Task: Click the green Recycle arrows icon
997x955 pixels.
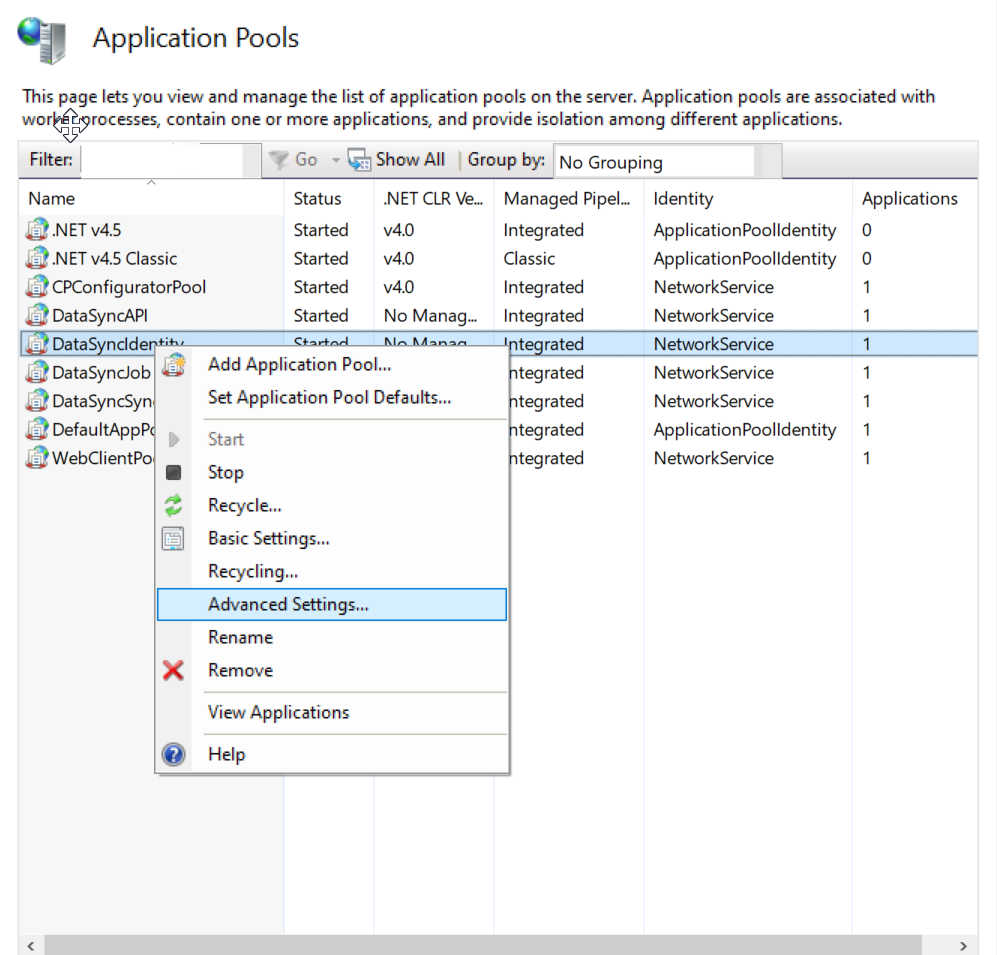Action: click(174, 506)
